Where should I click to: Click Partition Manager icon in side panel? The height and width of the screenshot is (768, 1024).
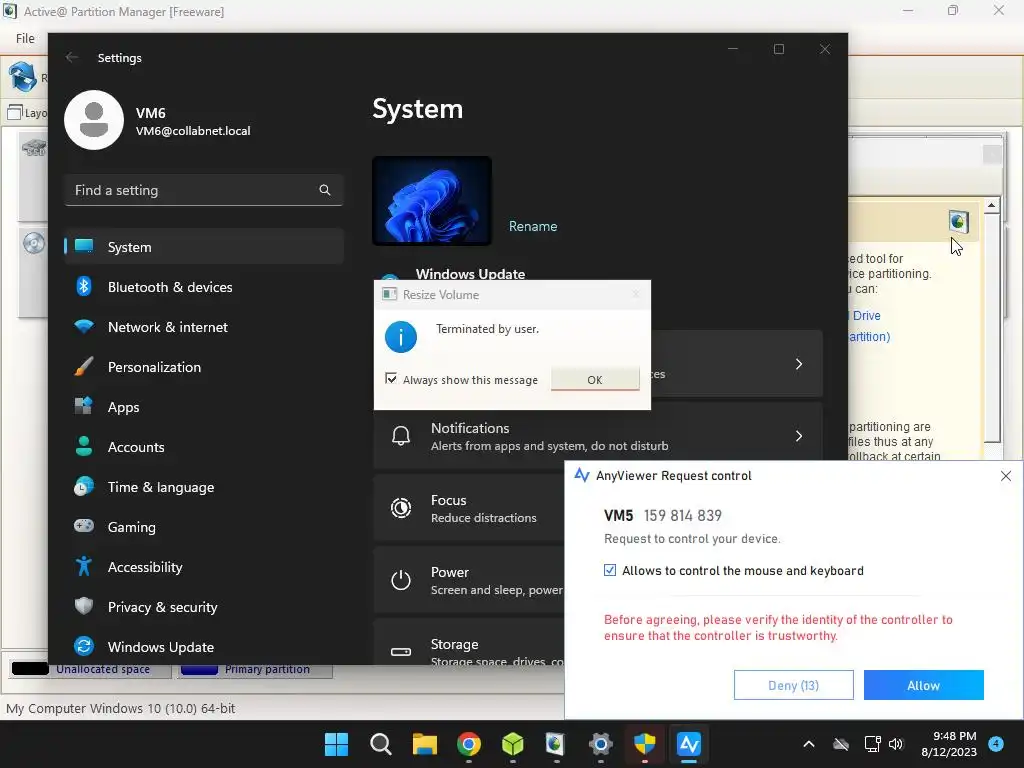(958, 222)
